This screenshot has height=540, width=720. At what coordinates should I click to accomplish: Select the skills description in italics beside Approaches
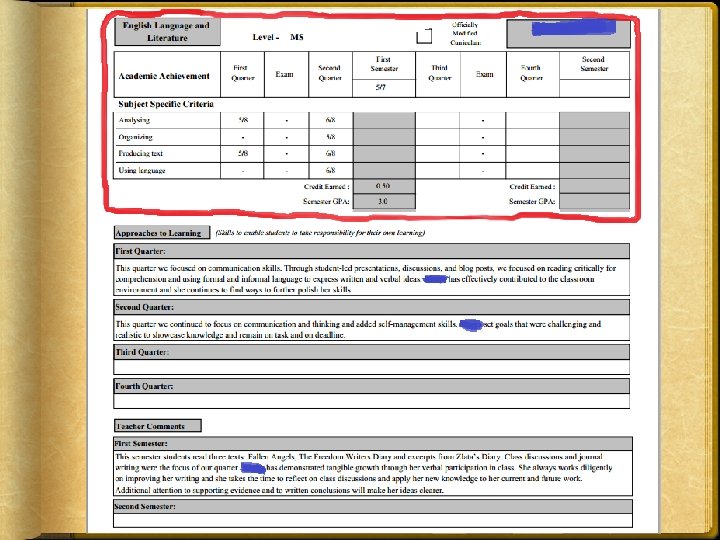point(321,233)
